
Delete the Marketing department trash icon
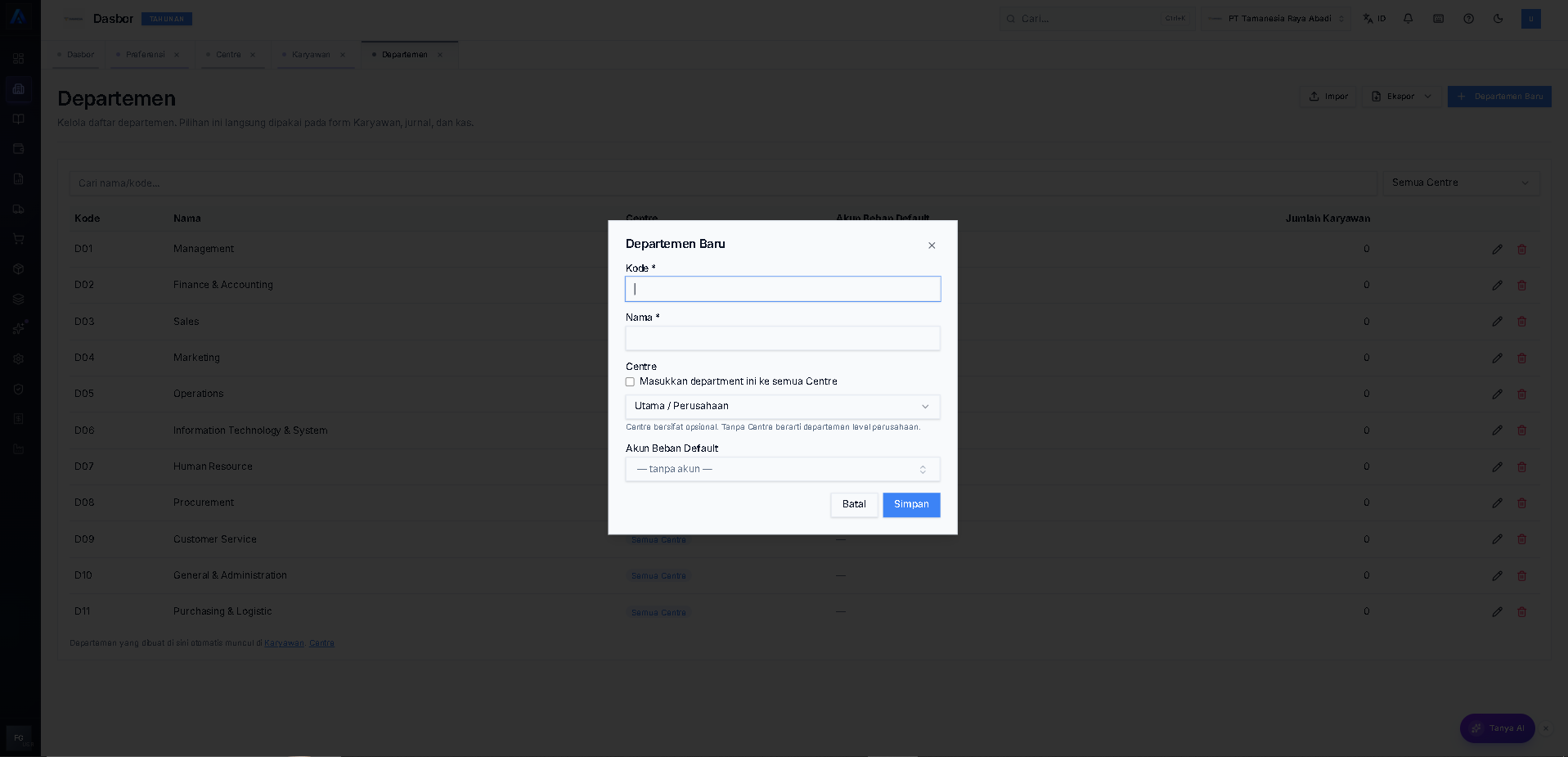1521,358
